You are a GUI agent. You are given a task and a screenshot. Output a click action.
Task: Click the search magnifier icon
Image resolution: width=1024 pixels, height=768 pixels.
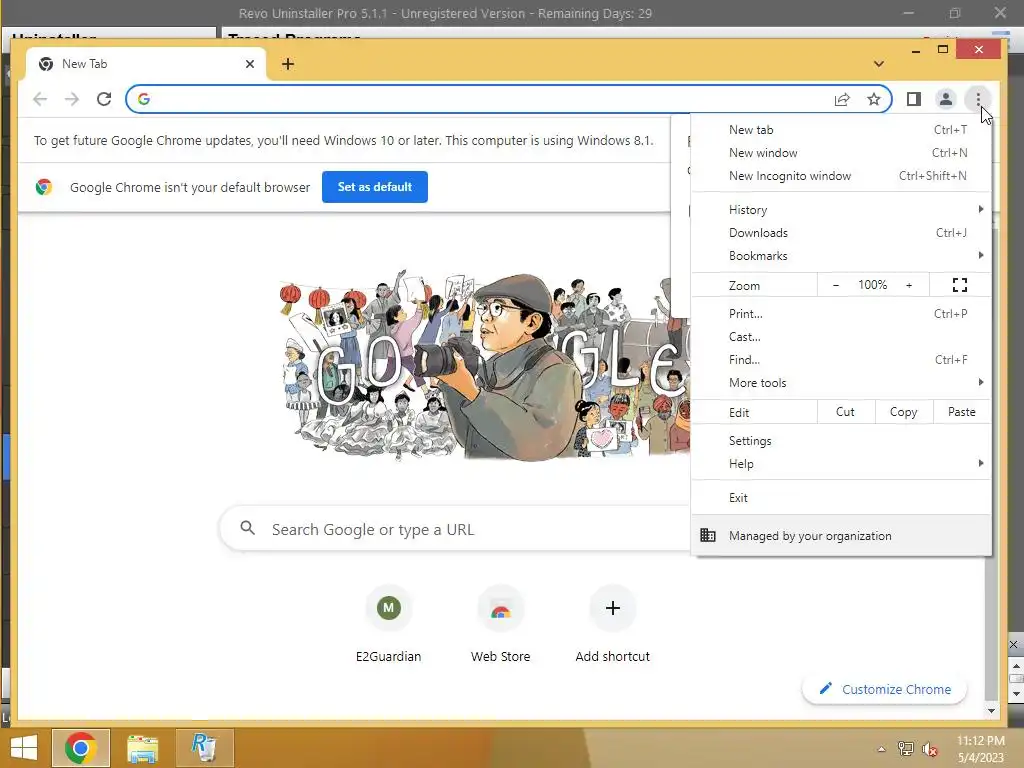(247, 528)
